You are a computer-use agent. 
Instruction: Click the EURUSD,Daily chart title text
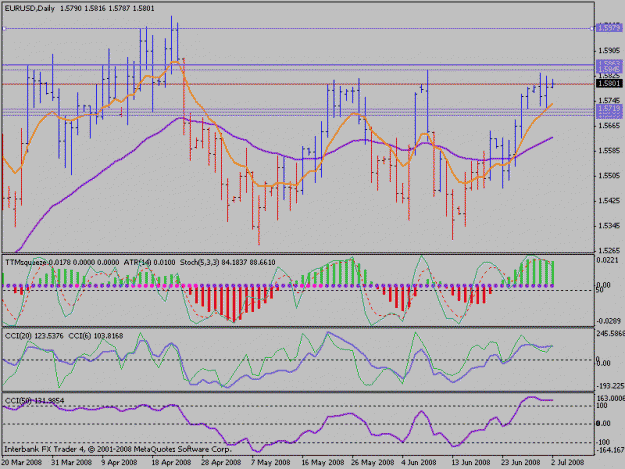(29, 8)
